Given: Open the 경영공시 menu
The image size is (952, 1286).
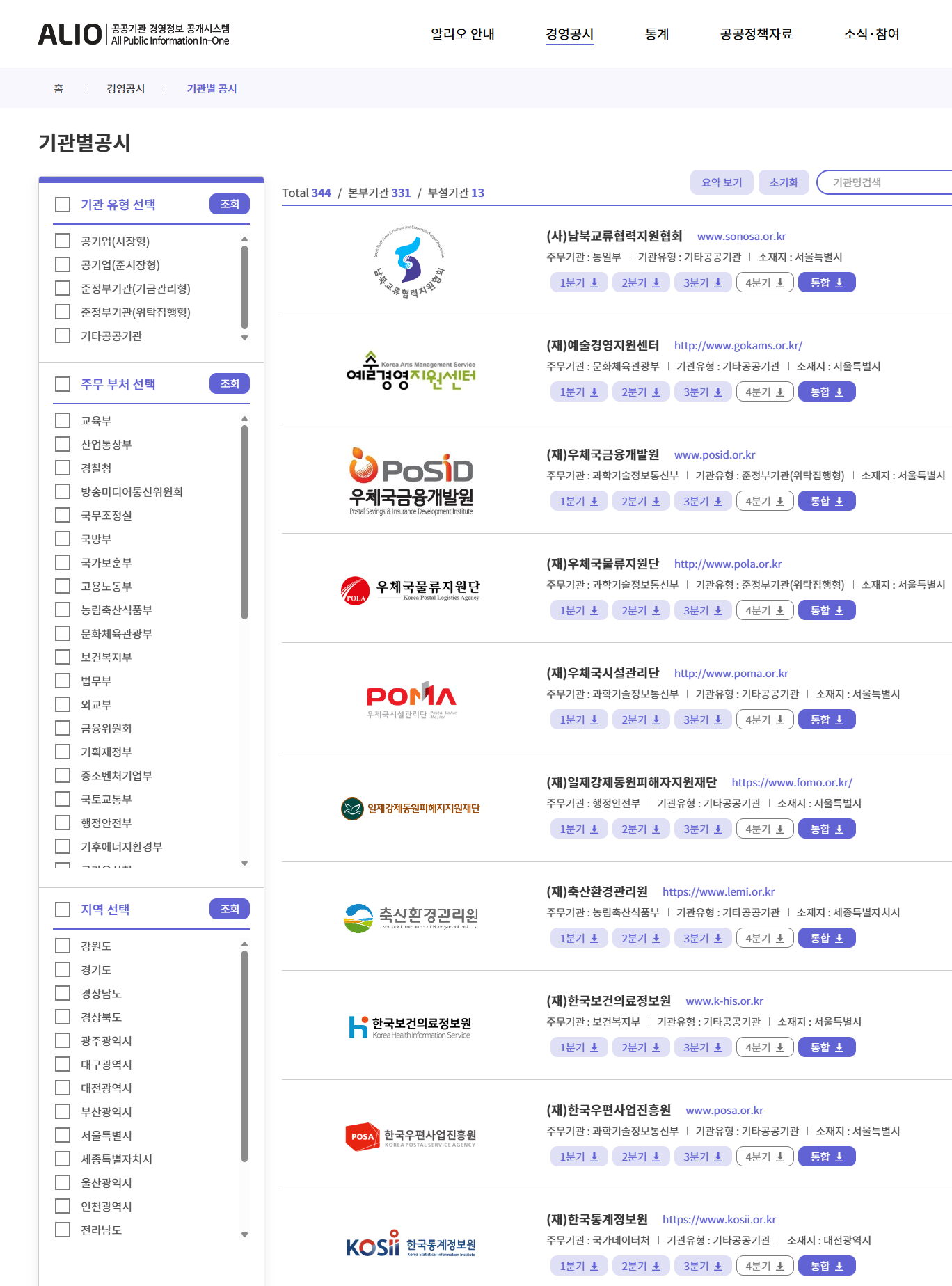Looking at the screenshot, I should click(x=569, y=34).
